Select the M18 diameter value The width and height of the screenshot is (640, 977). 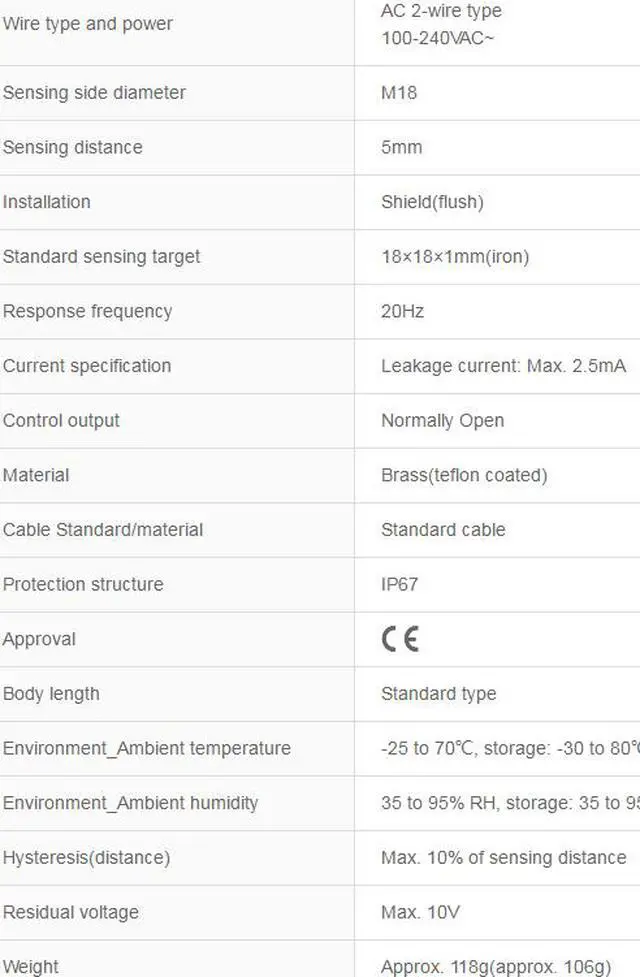(399, 93)
